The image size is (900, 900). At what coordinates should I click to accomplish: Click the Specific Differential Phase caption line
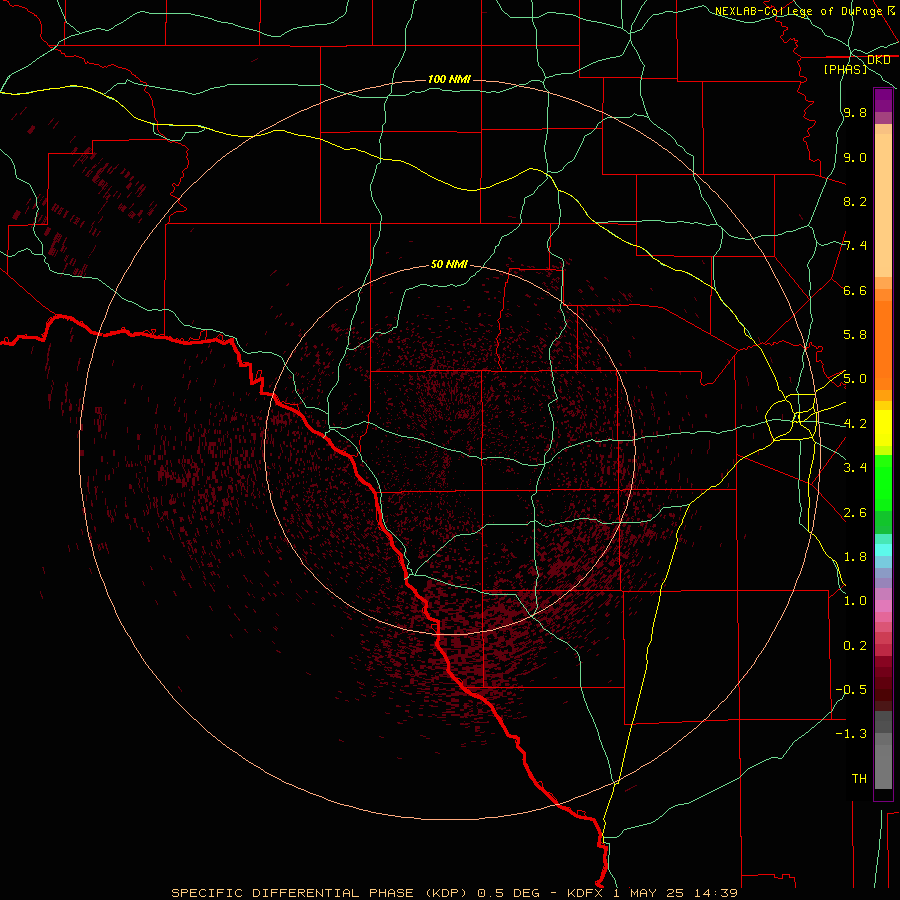(455, 893)
